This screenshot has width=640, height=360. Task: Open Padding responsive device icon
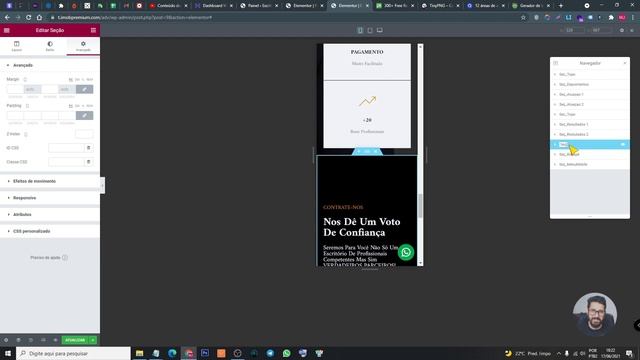click(x=27, y=106)
